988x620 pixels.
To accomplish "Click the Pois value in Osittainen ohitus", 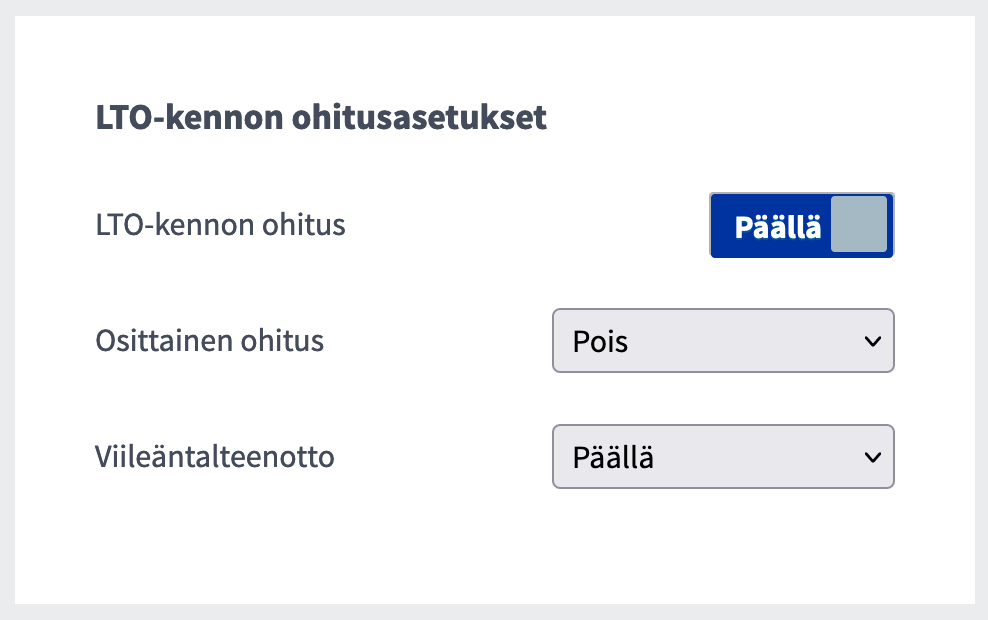I will pos(601,341).
